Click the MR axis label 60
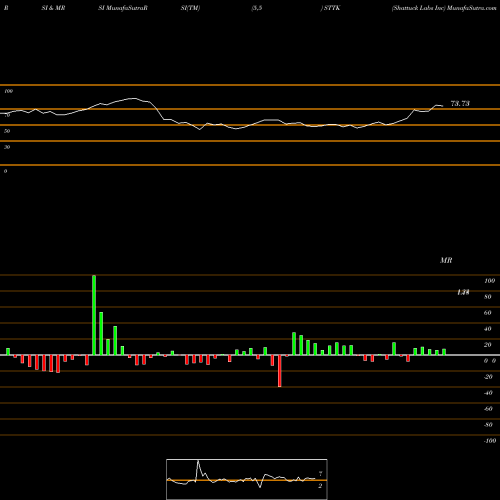 pos(488,313)
